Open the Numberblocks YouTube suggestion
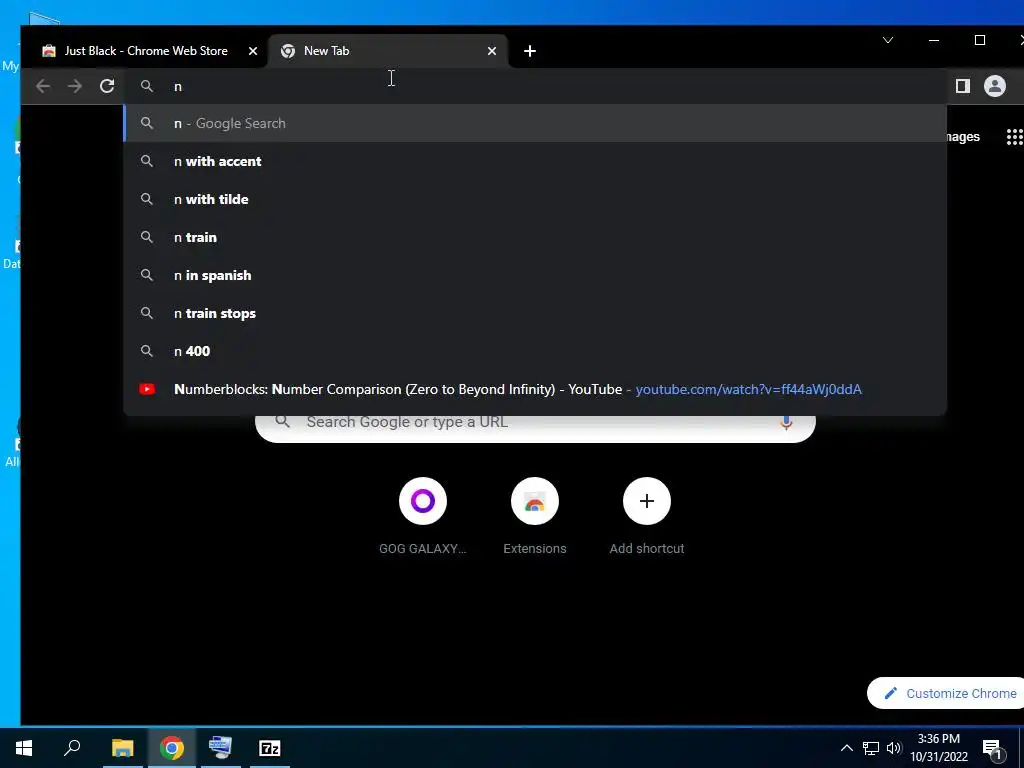1024x768 pixels. coord(535,389)
